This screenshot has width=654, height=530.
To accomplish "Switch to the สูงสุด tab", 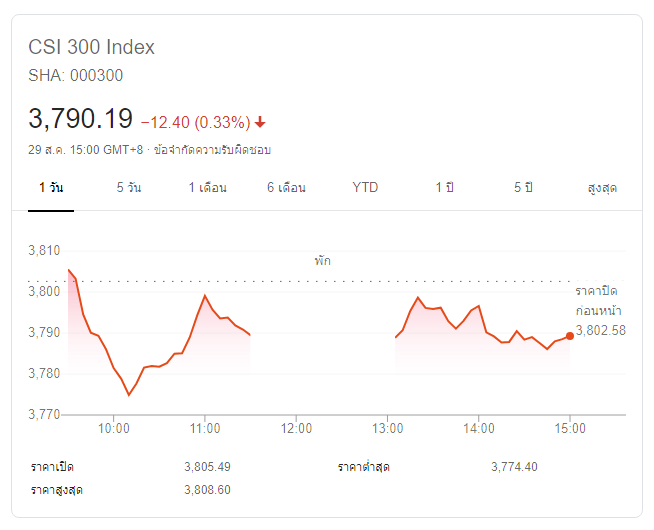I will click(x=601, y=188).
